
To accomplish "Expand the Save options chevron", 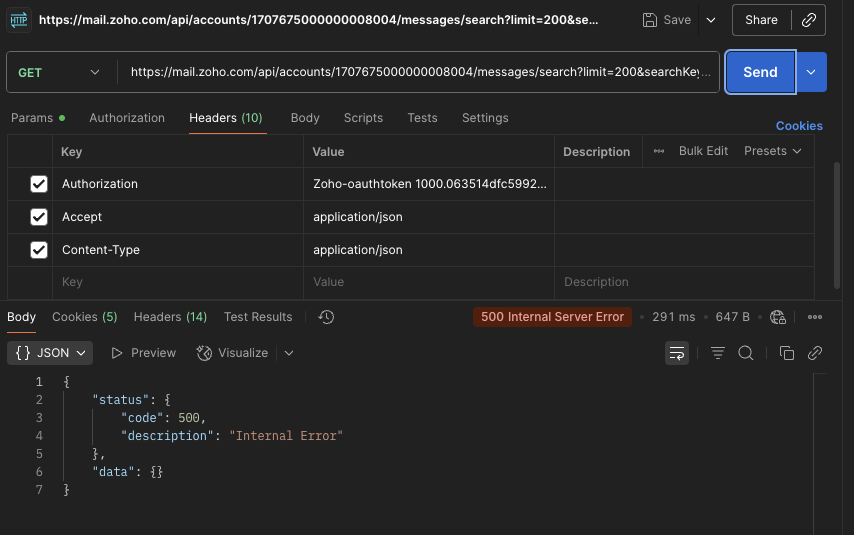I will [711, 20].
